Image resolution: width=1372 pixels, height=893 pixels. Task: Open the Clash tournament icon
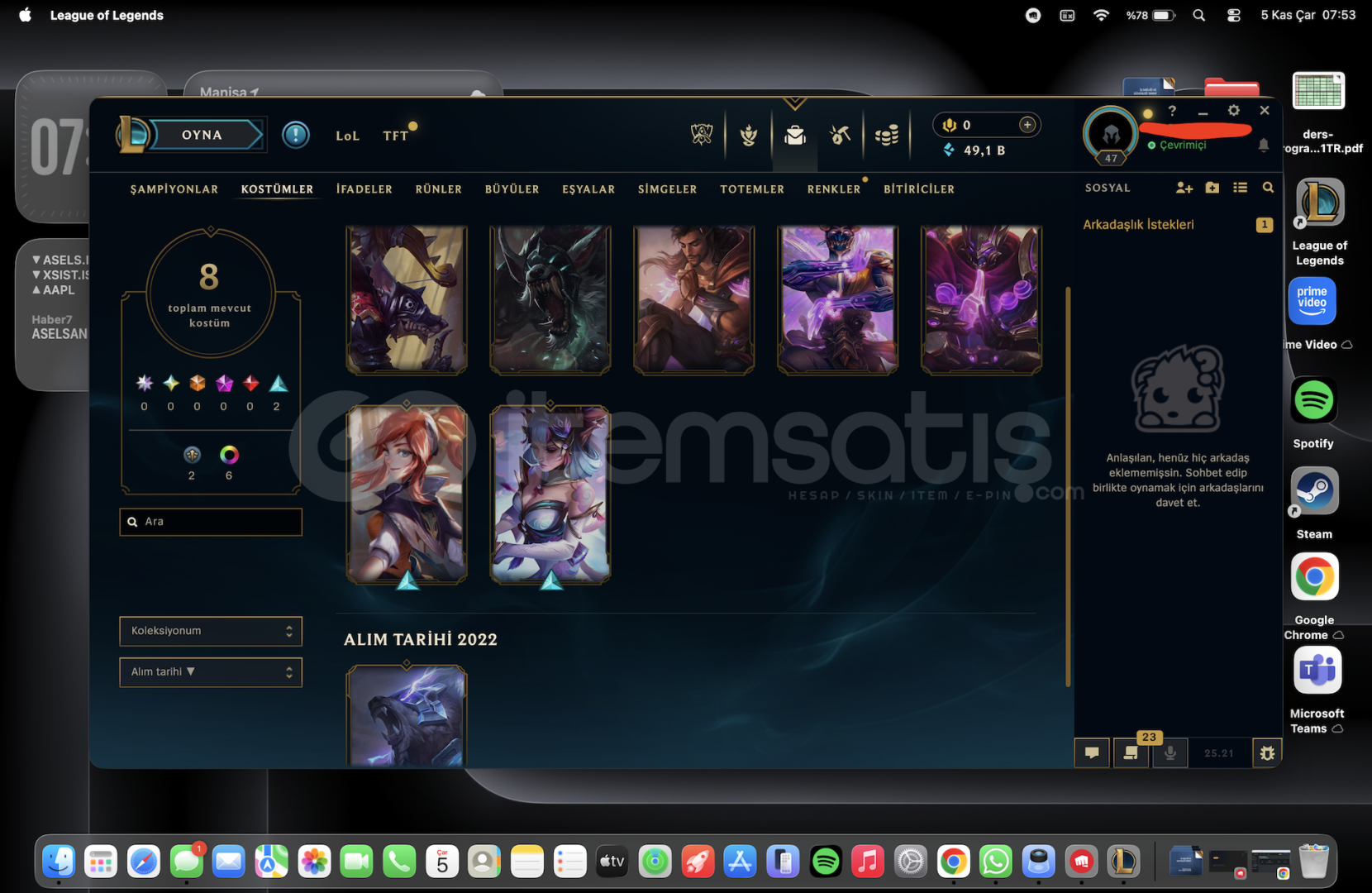(x=702, y=134)
